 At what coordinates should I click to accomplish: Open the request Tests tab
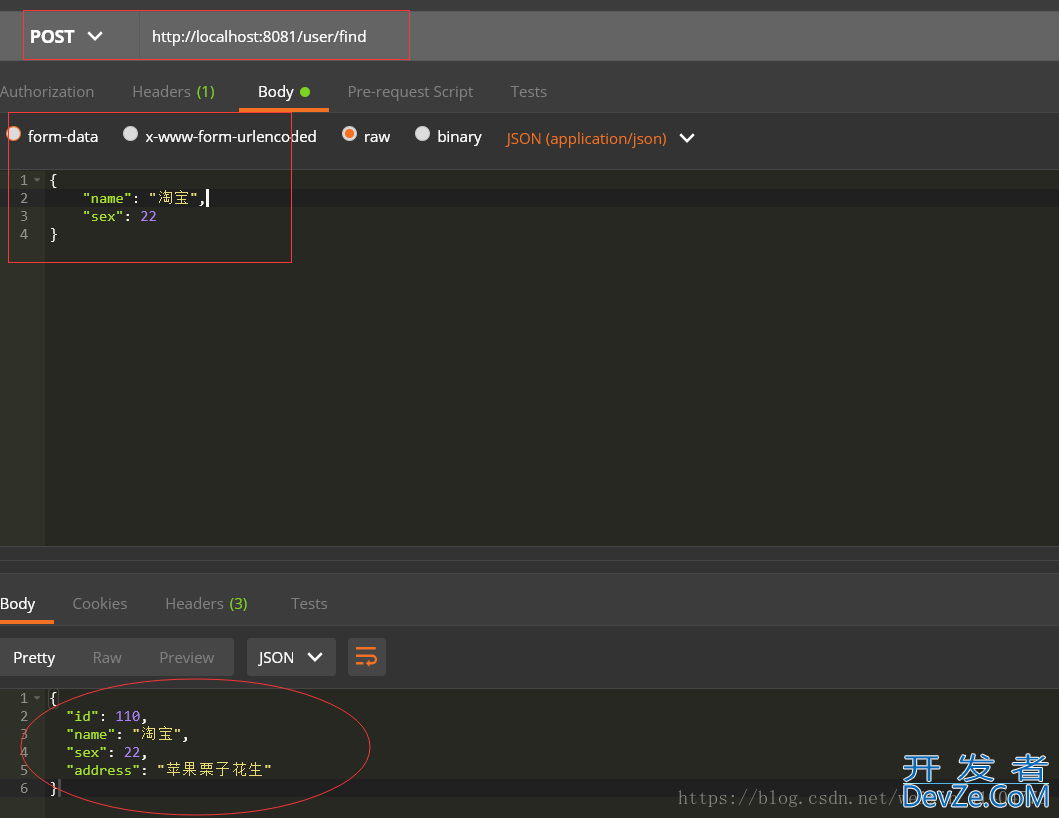[x=528, y=92]
